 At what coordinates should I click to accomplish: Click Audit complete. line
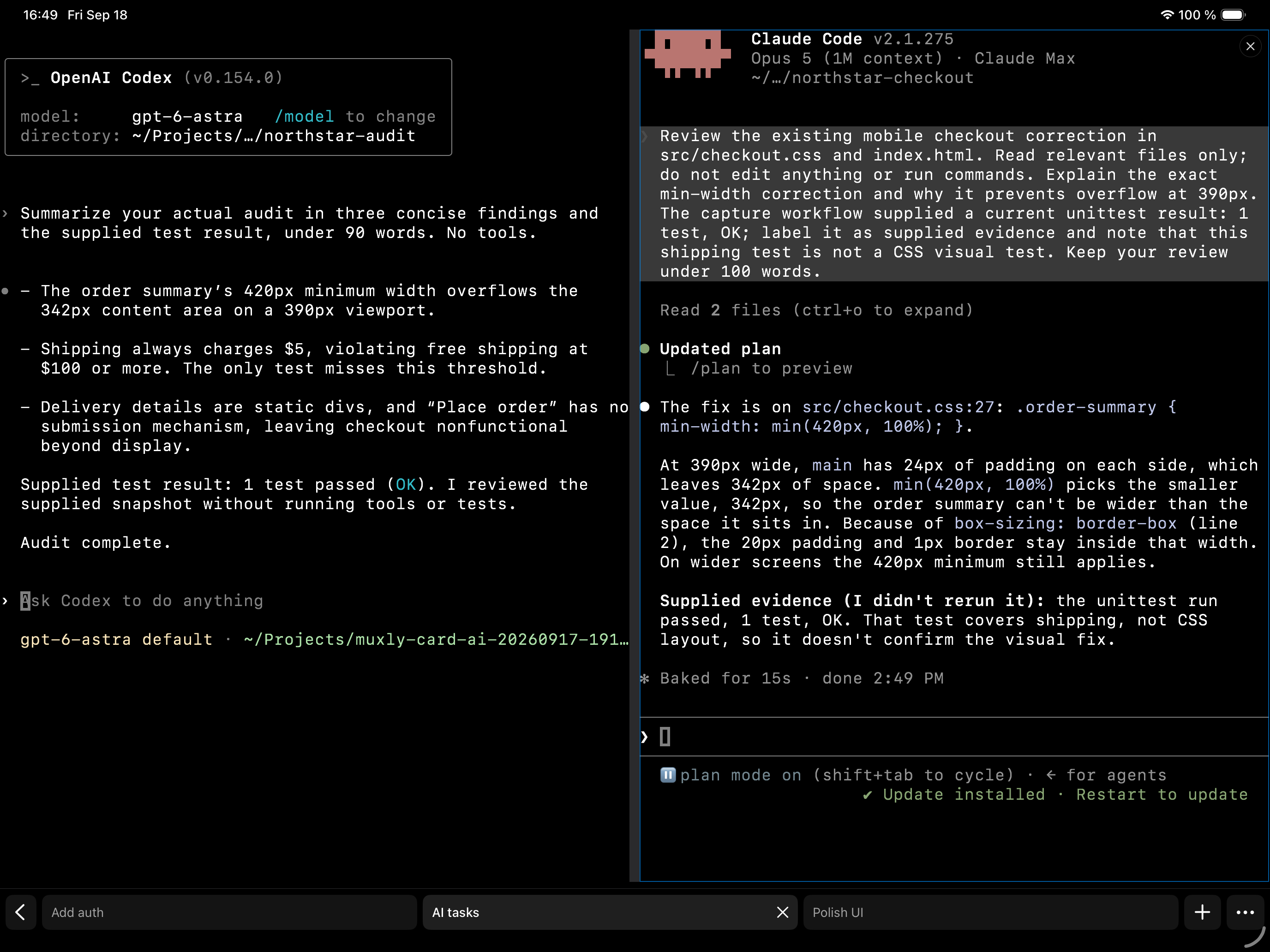tap(96, 543)
